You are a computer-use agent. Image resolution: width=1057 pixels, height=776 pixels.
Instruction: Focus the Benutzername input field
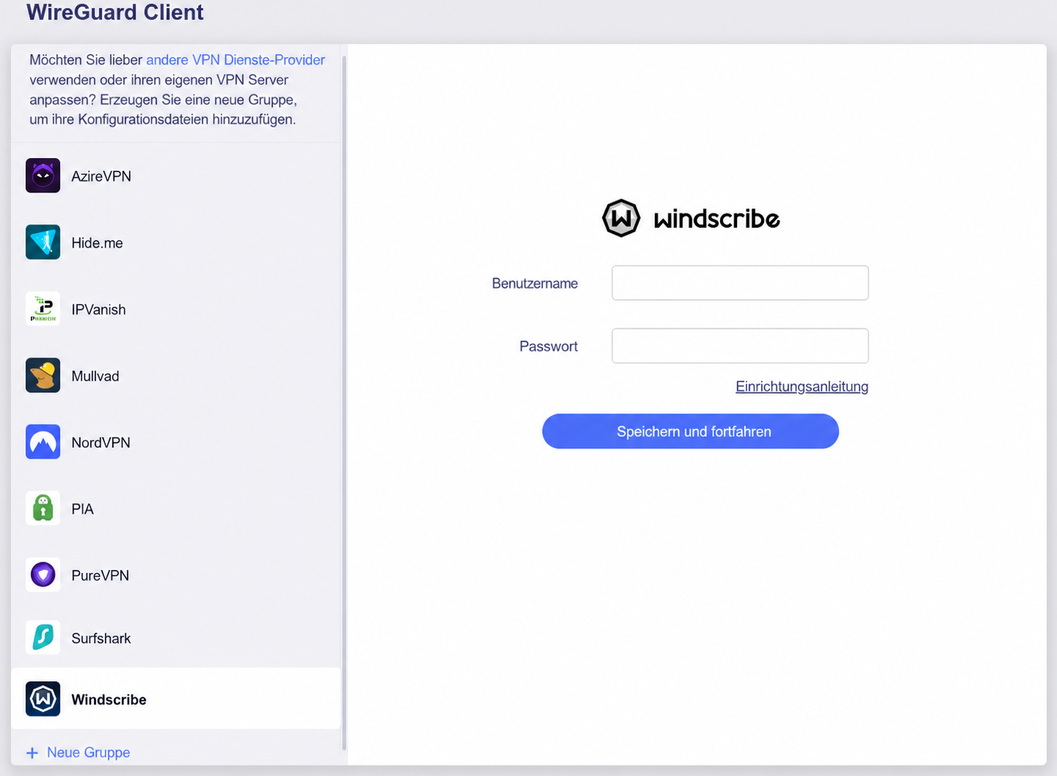739,282
